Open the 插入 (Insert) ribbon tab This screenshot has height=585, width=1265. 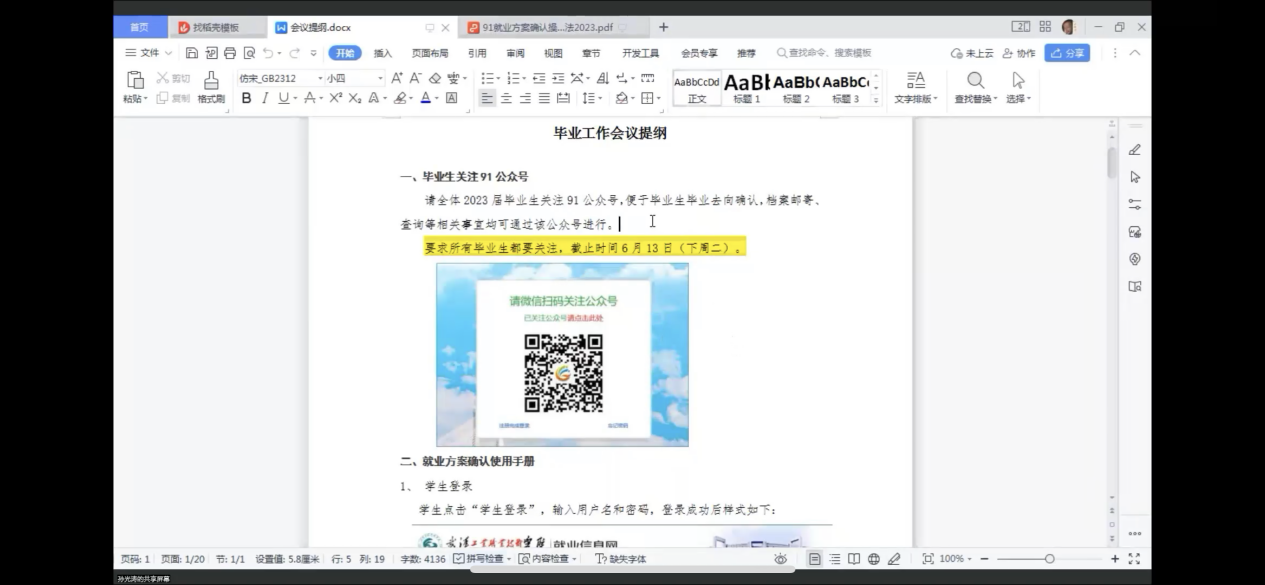click(383, 53)
